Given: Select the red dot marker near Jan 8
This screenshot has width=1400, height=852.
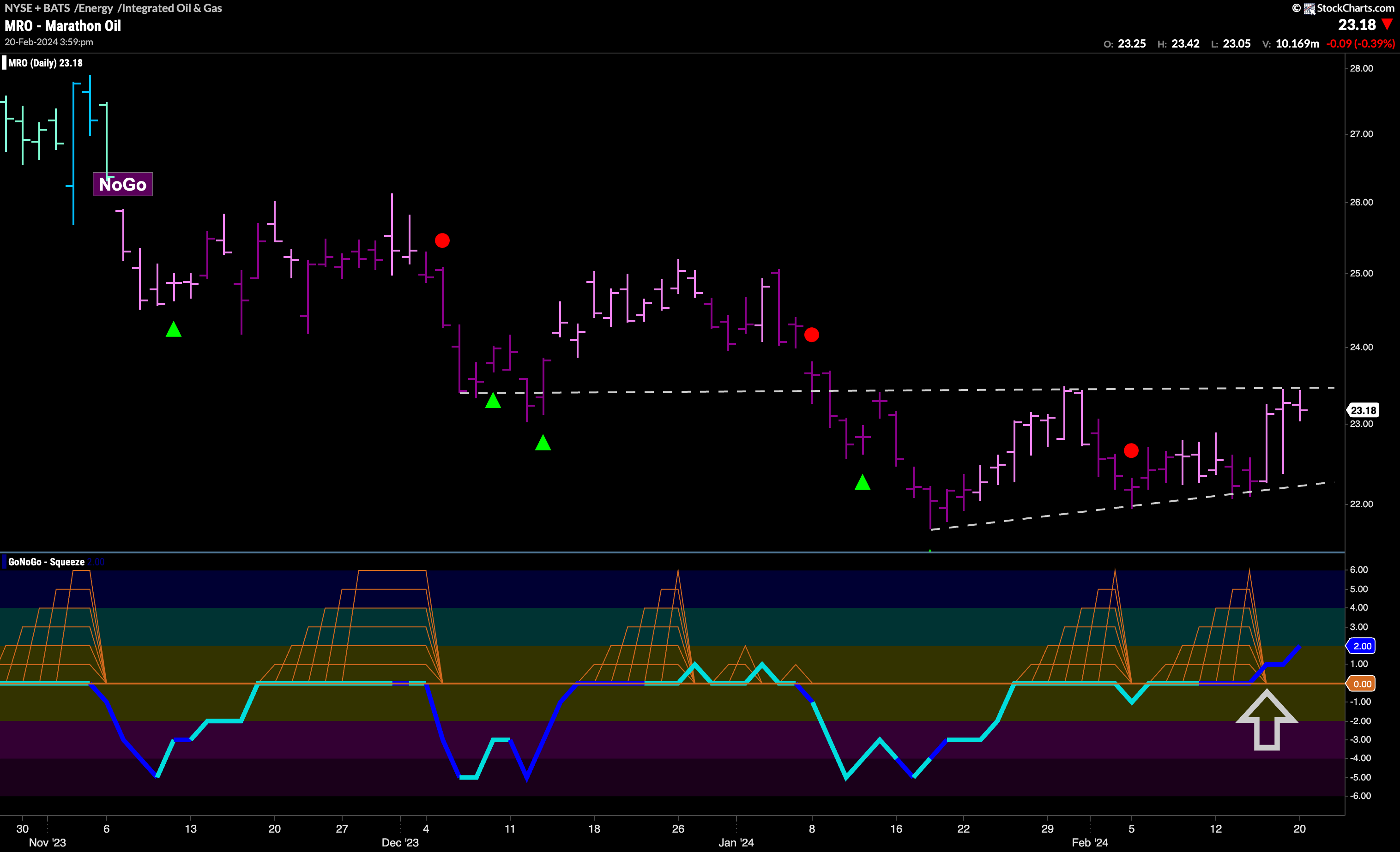Looking at the screenshot, I should coord(811,335).
